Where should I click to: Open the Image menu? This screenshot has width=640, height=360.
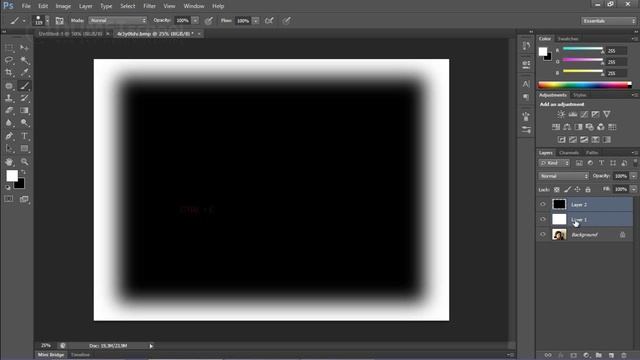pos(63,6)
